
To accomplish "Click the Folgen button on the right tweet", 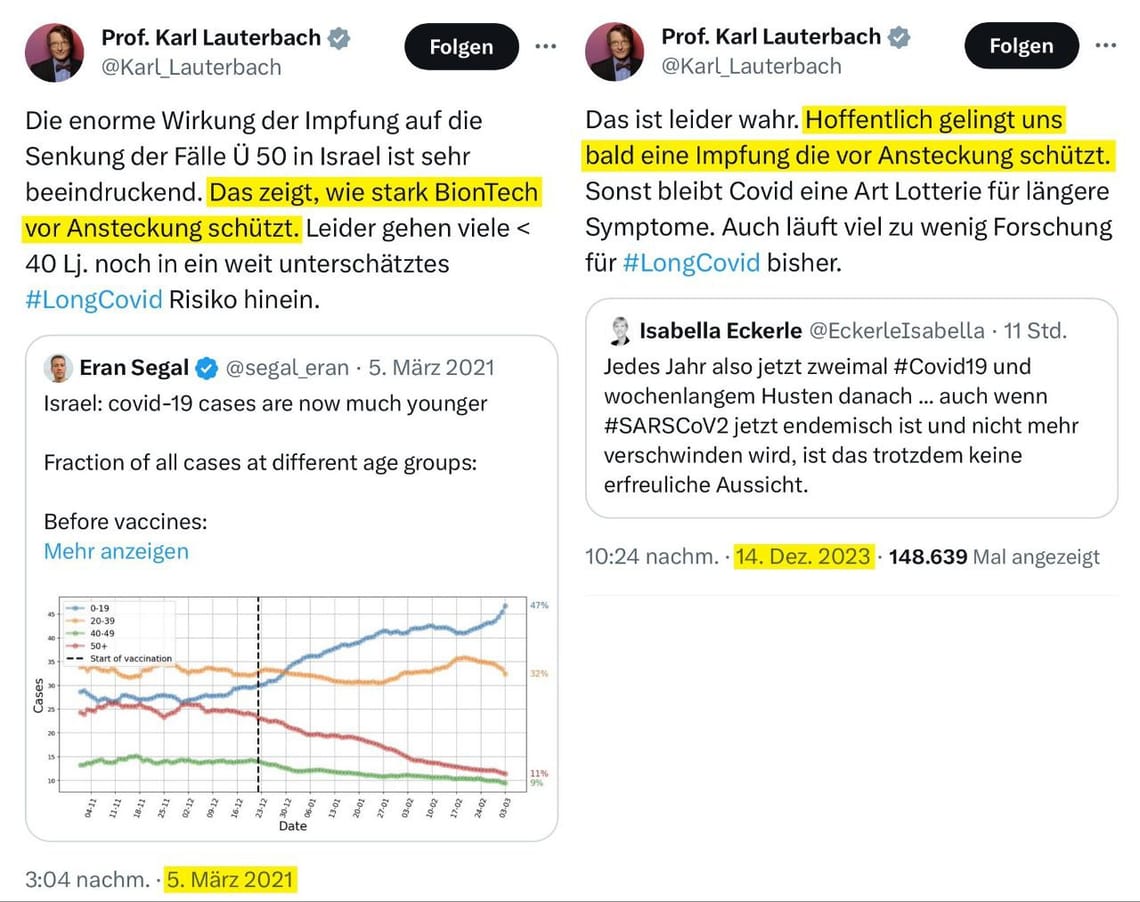I will click(x=1021, y=46).
